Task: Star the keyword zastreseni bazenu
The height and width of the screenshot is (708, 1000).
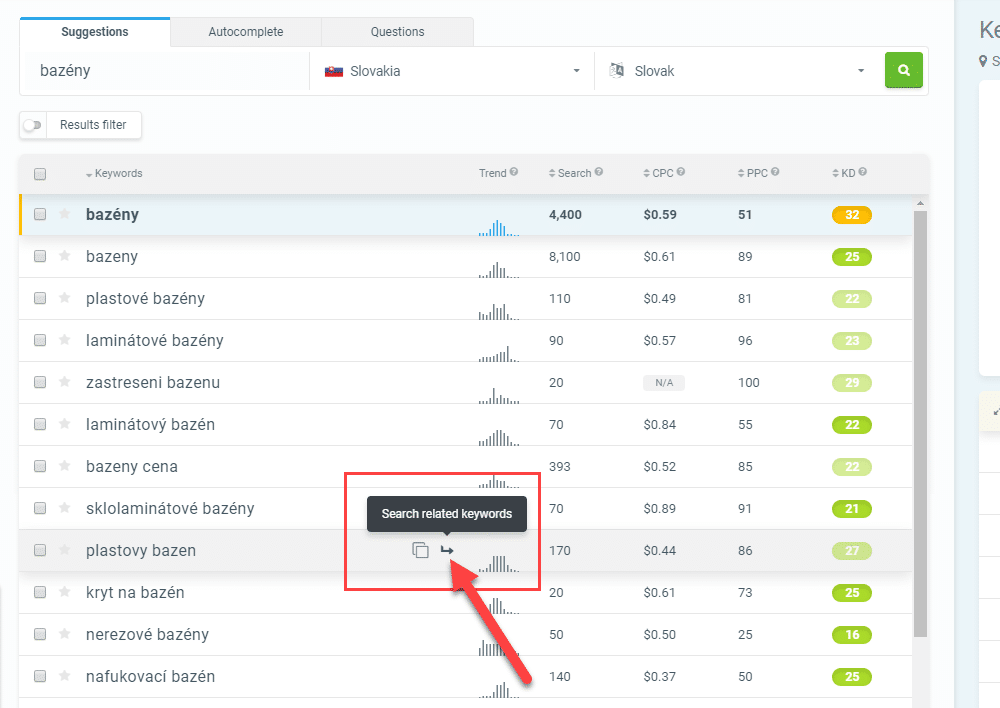Action: tap(64, 382)
